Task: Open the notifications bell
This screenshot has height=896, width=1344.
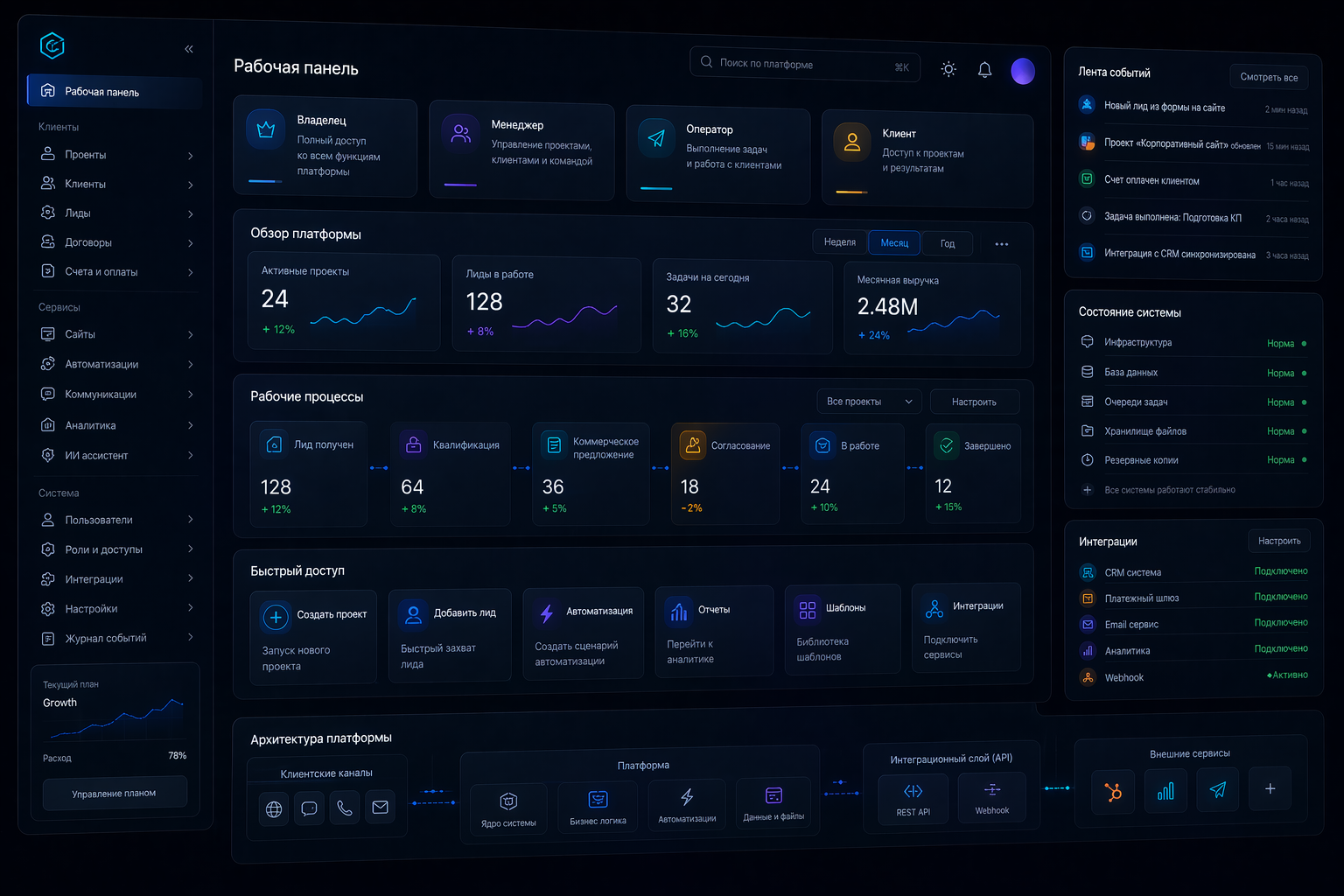Action: (984, 70)
